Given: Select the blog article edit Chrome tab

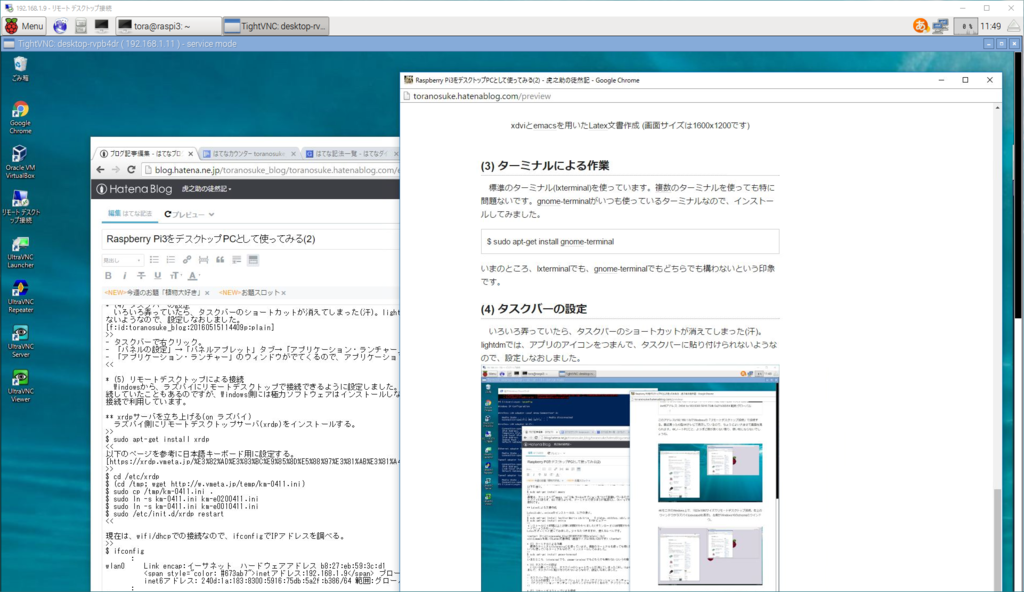Looking at the screenshot, I should [x=145, y=154].
